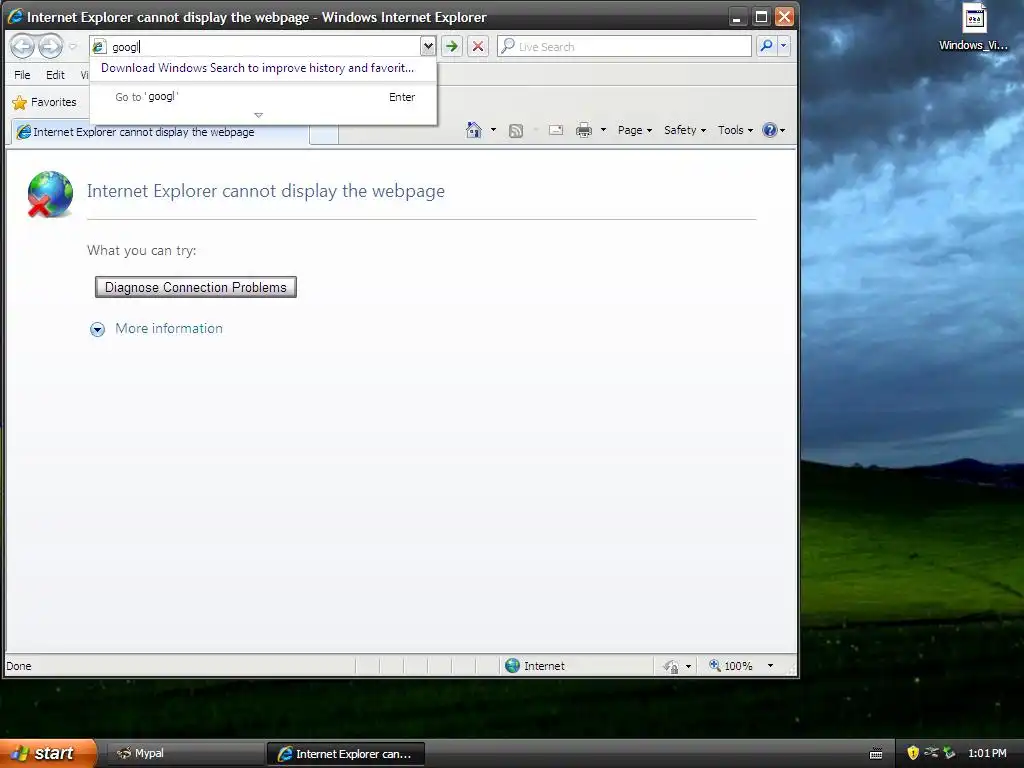Open the Favorites star button
The image size is (1024, 768).
tap(44, 102)
